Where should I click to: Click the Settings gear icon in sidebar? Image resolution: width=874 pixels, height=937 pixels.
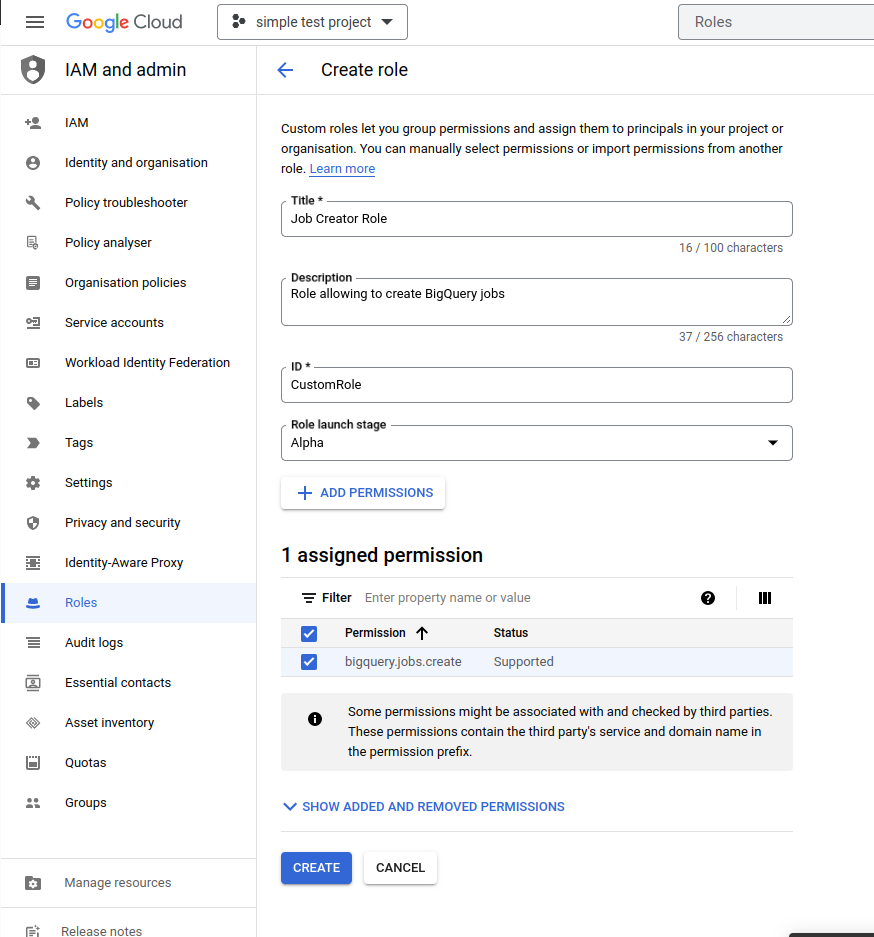(x=33, y=483)
